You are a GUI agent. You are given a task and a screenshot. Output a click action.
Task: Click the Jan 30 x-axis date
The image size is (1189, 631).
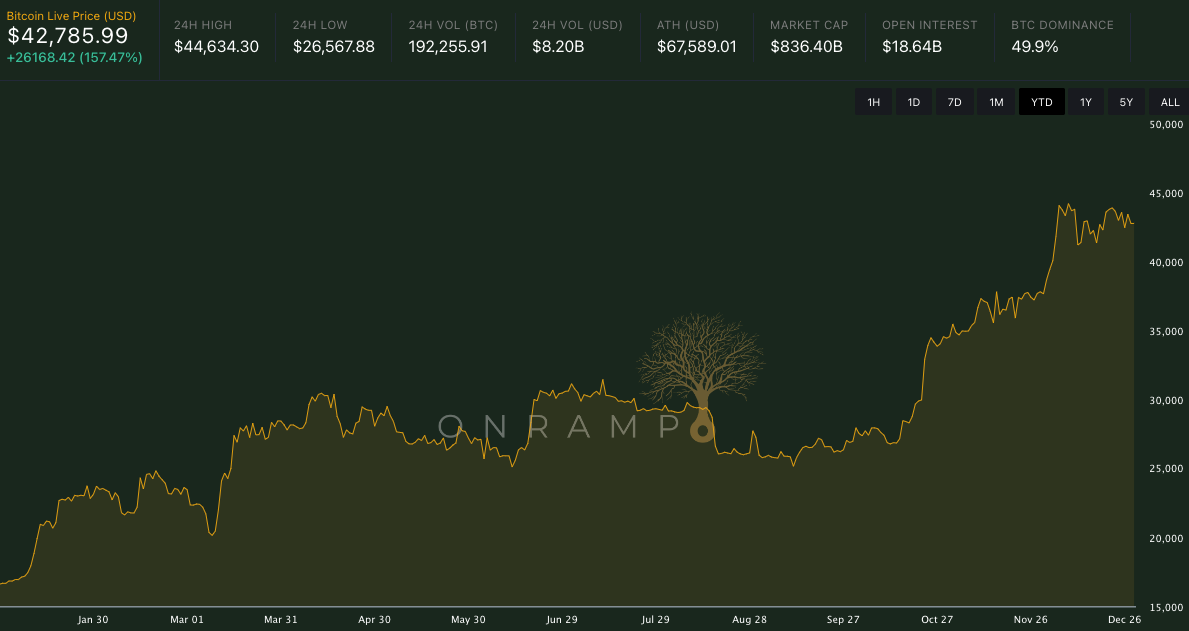coord(93,620)
